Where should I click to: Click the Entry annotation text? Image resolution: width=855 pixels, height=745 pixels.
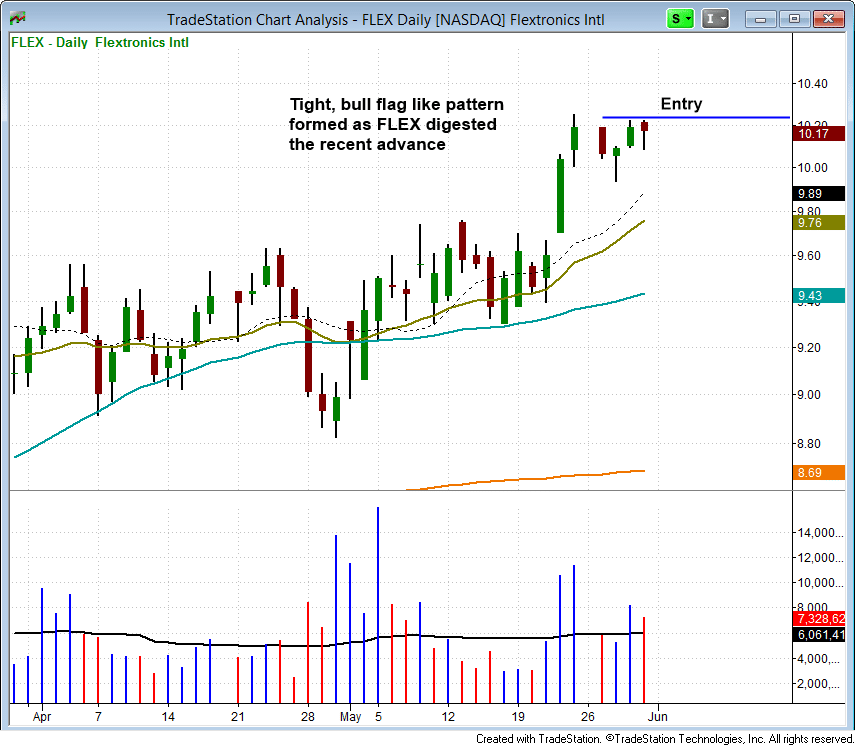click(680, 104)
